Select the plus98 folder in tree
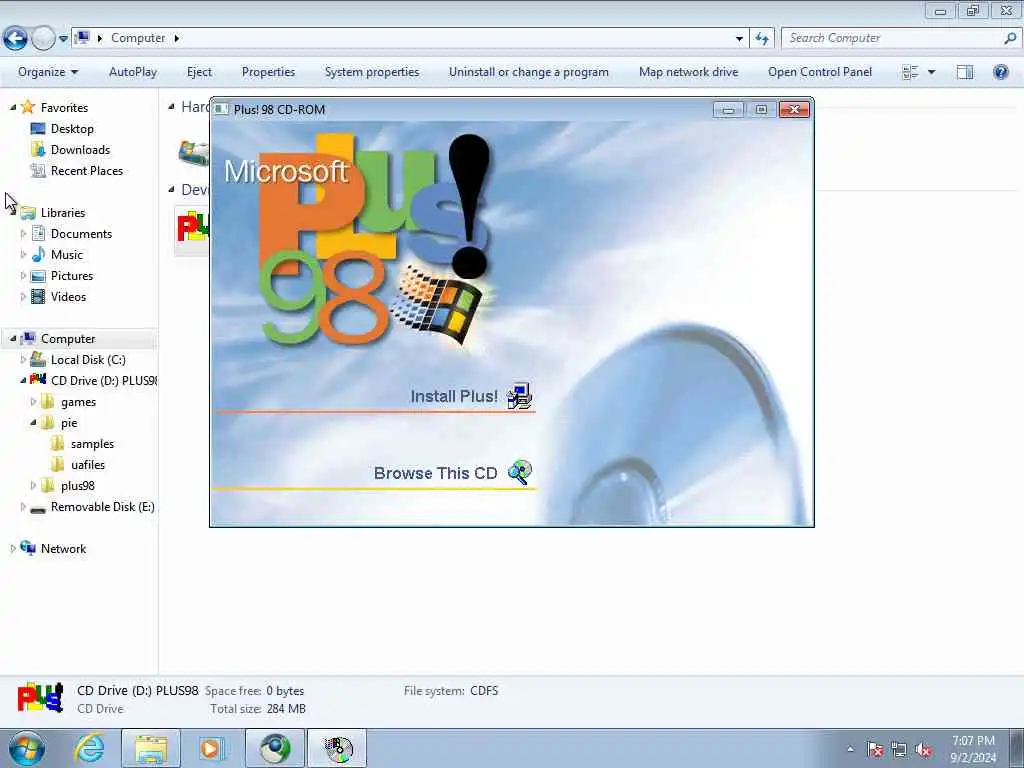Screen dimensions: 1024x768 [78, 486]
